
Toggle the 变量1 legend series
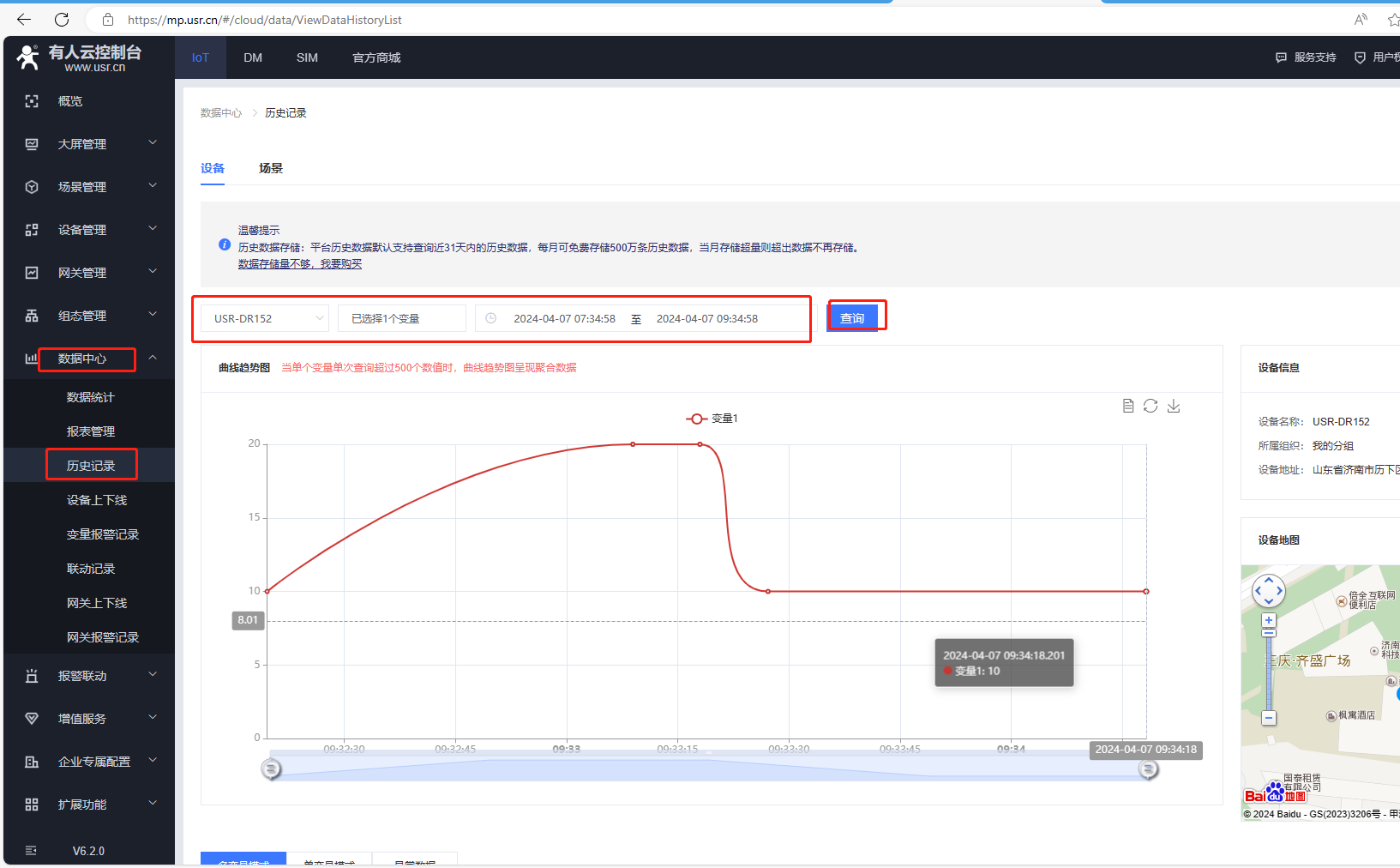(x=712, y=419)
